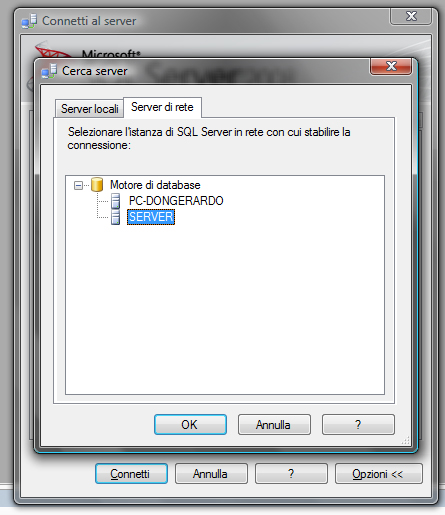
Task: Collapse options with Opzioni << button
Action: coord(379,474)
